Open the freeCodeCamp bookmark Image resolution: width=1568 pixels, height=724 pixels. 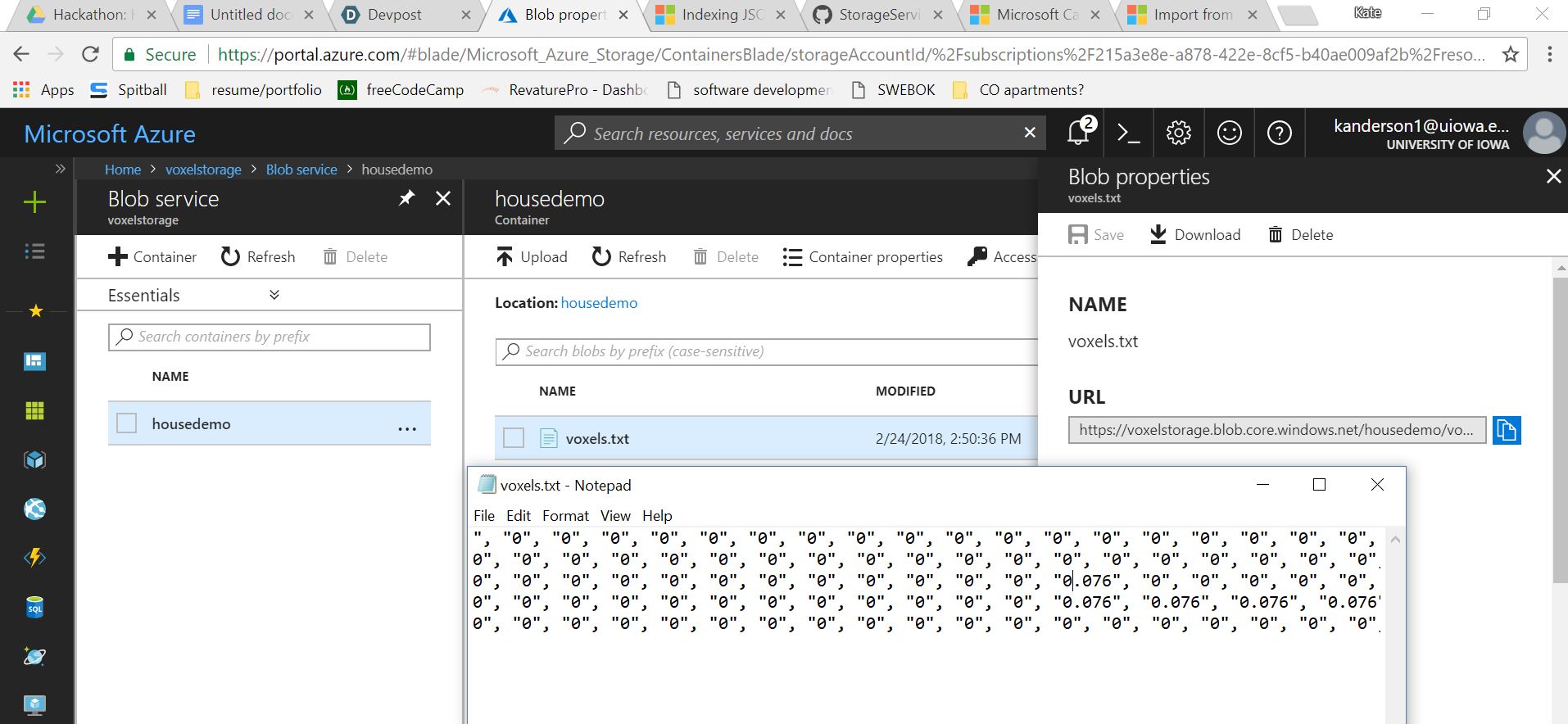tap(401, 89)
